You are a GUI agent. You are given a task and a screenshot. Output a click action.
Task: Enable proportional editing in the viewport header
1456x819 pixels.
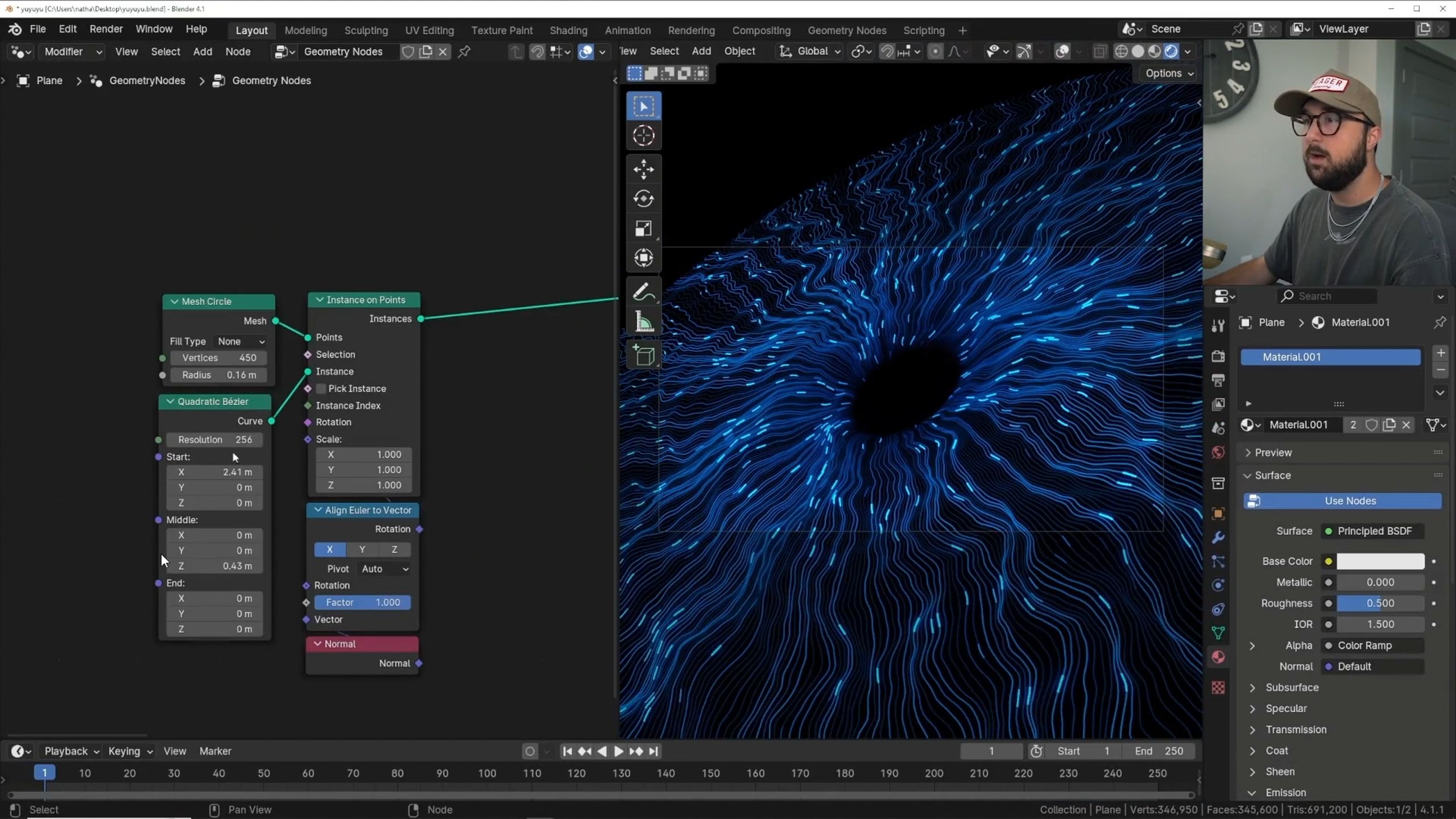[x=936, y=51]
